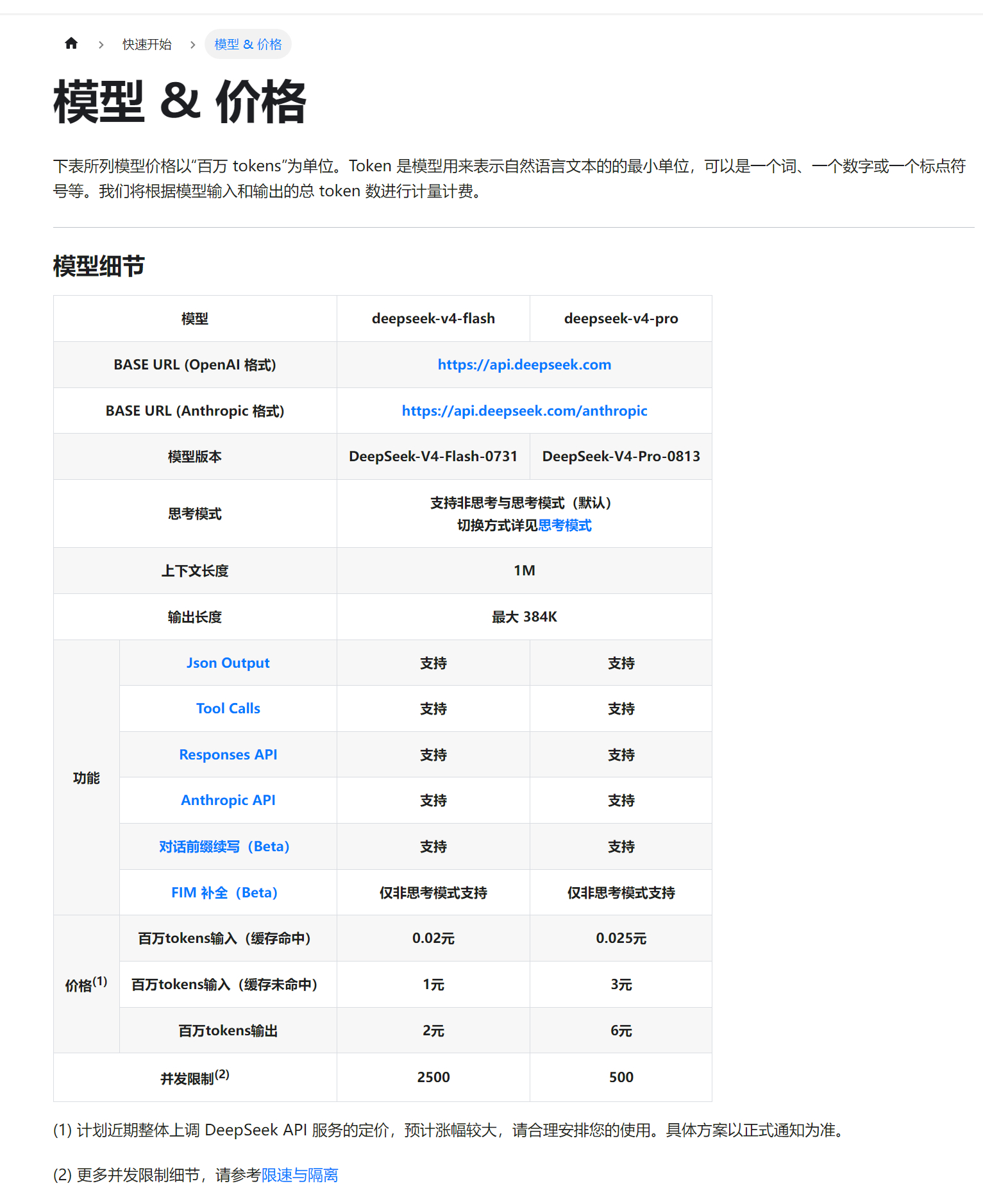This screenshot has height=1204, width=983.
Task: Click the 模型 & 价格 page title
Action: coord(180,101)
